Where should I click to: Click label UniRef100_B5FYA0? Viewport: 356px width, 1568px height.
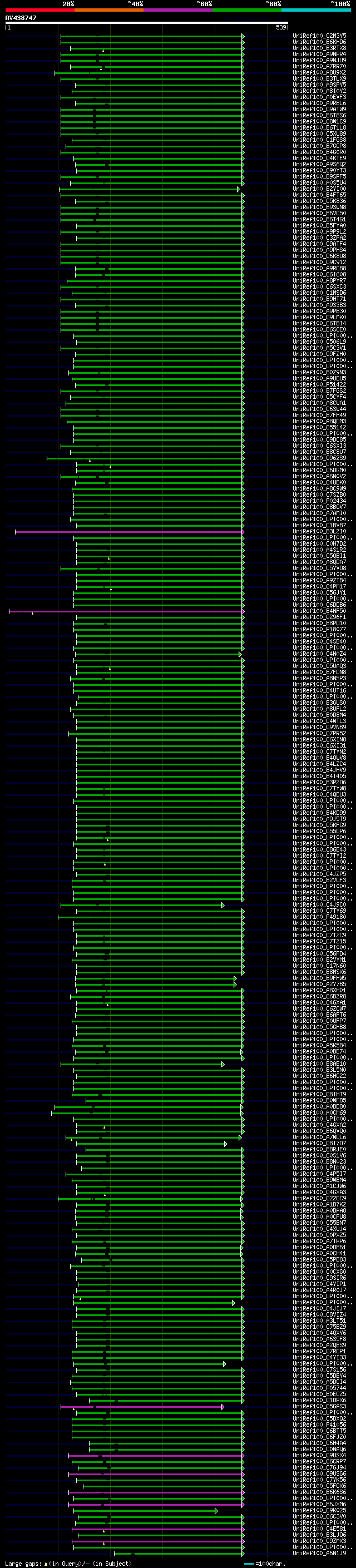point(319,226)
